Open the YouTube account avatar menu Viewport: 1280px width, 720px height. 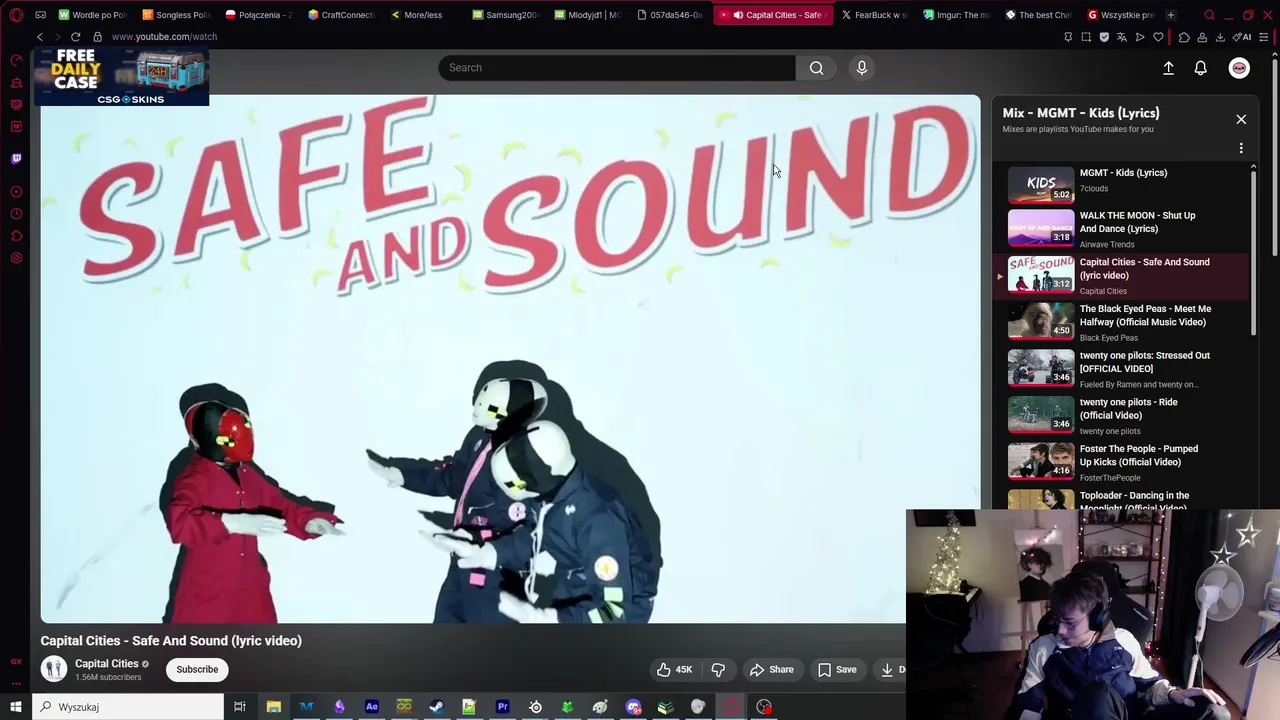(x=1239, y=68)
